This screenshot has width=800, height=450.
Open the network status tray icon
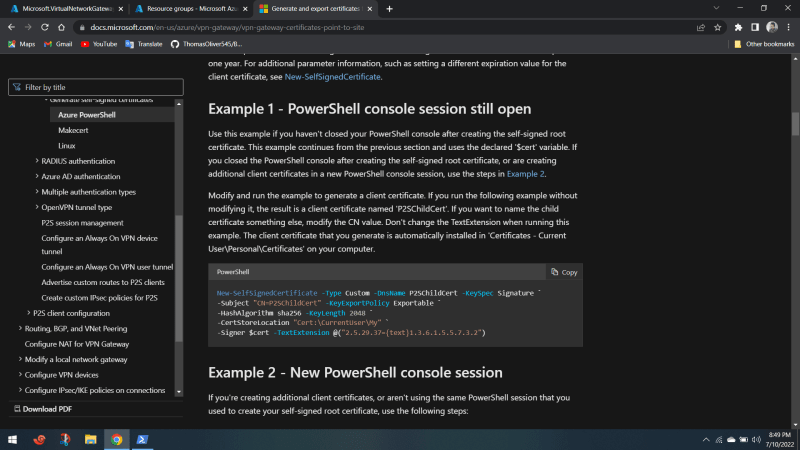[x=718, y=440]
